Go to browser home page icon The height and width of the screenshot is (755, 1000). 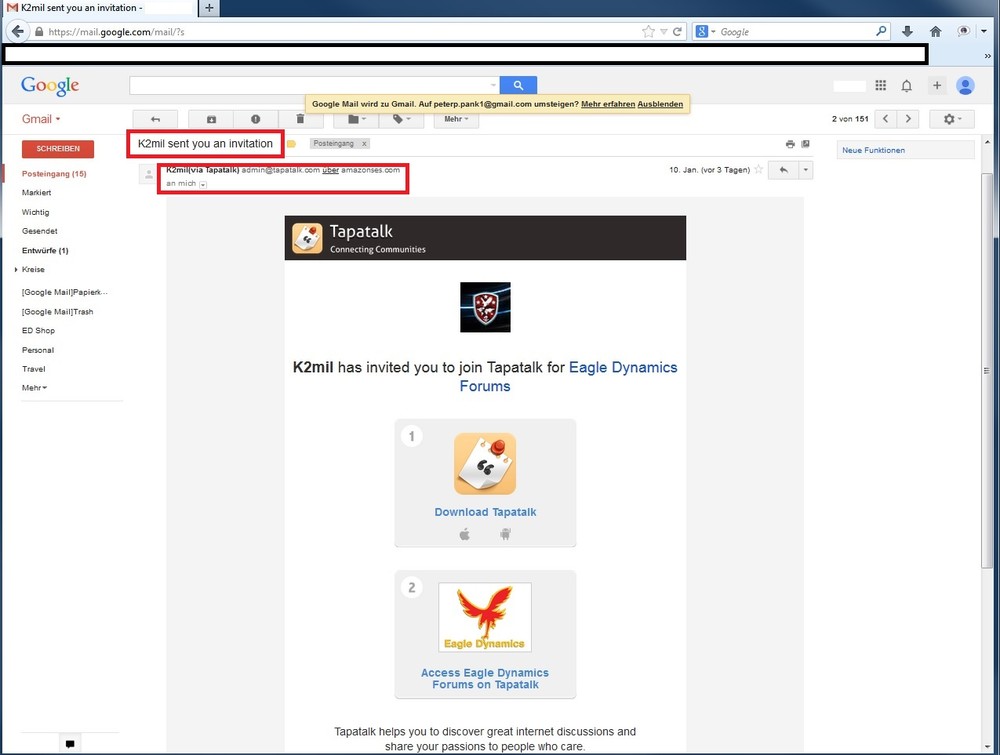click(x=936, y=31)
